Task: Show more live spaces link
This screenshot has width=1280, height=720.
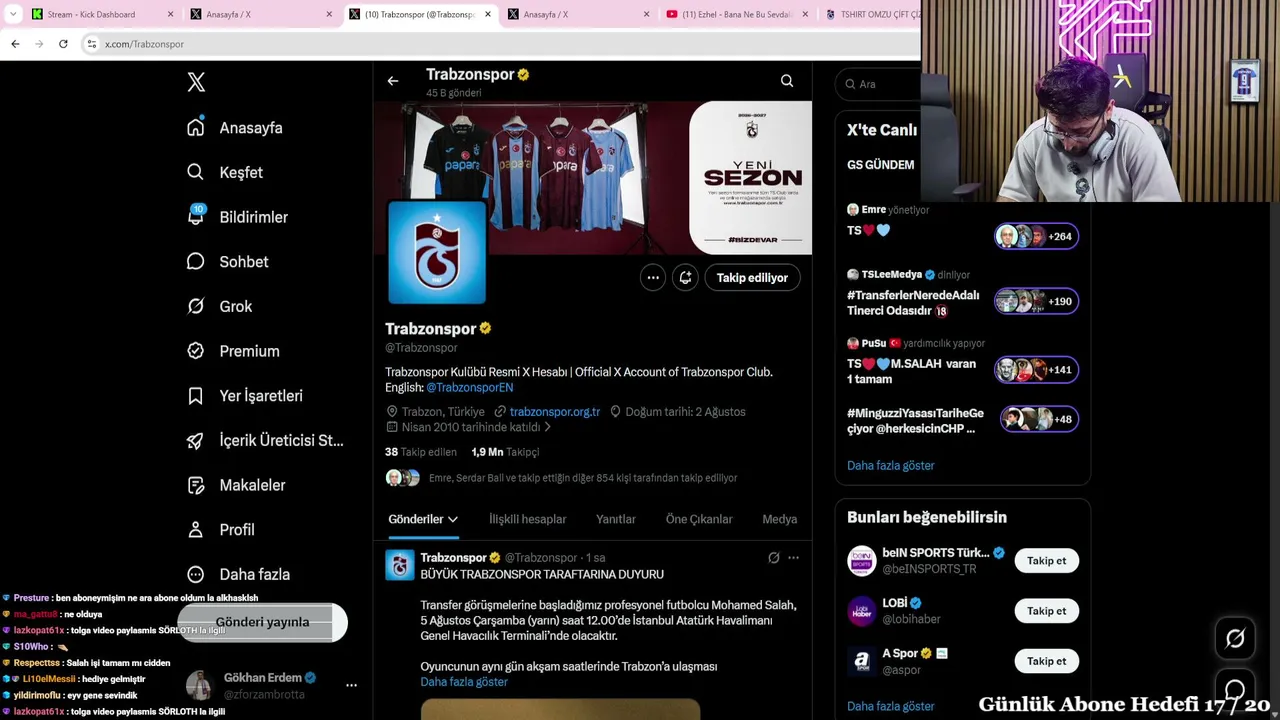Action: click(891, 465)
